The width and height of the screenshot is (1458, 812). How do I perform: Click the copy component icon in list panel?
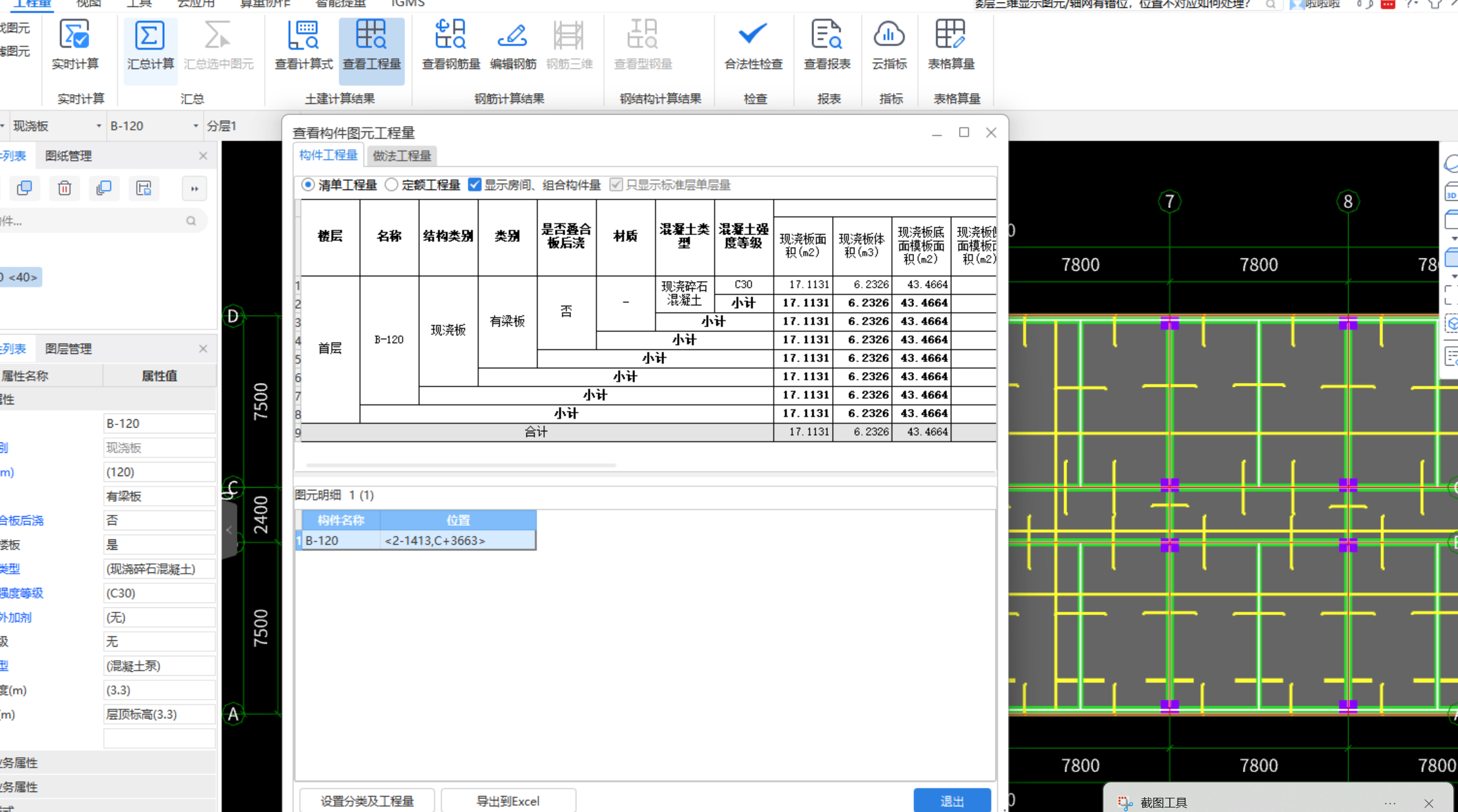[x=25, y=188]
